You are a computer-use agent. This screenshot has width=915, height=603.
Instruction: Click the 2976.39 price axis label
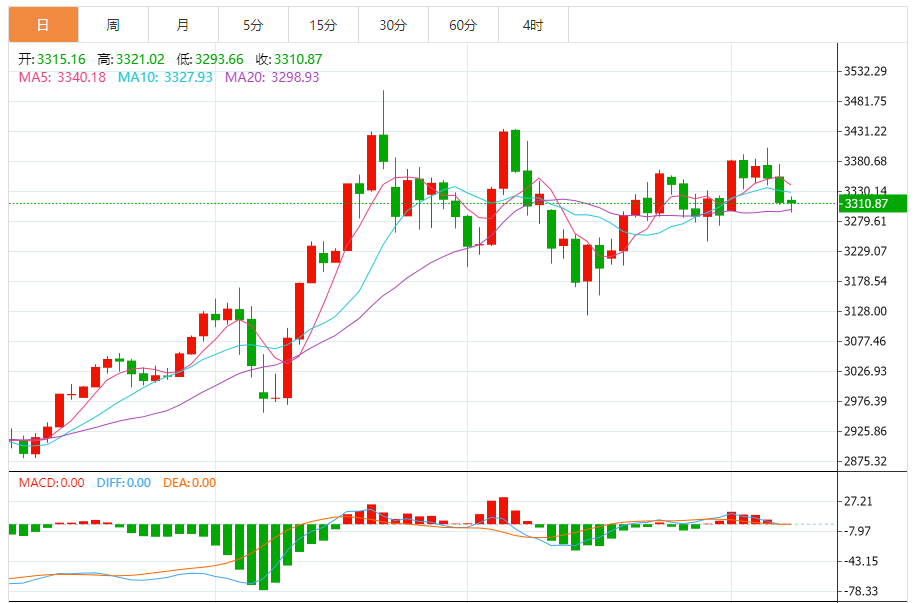865,401
